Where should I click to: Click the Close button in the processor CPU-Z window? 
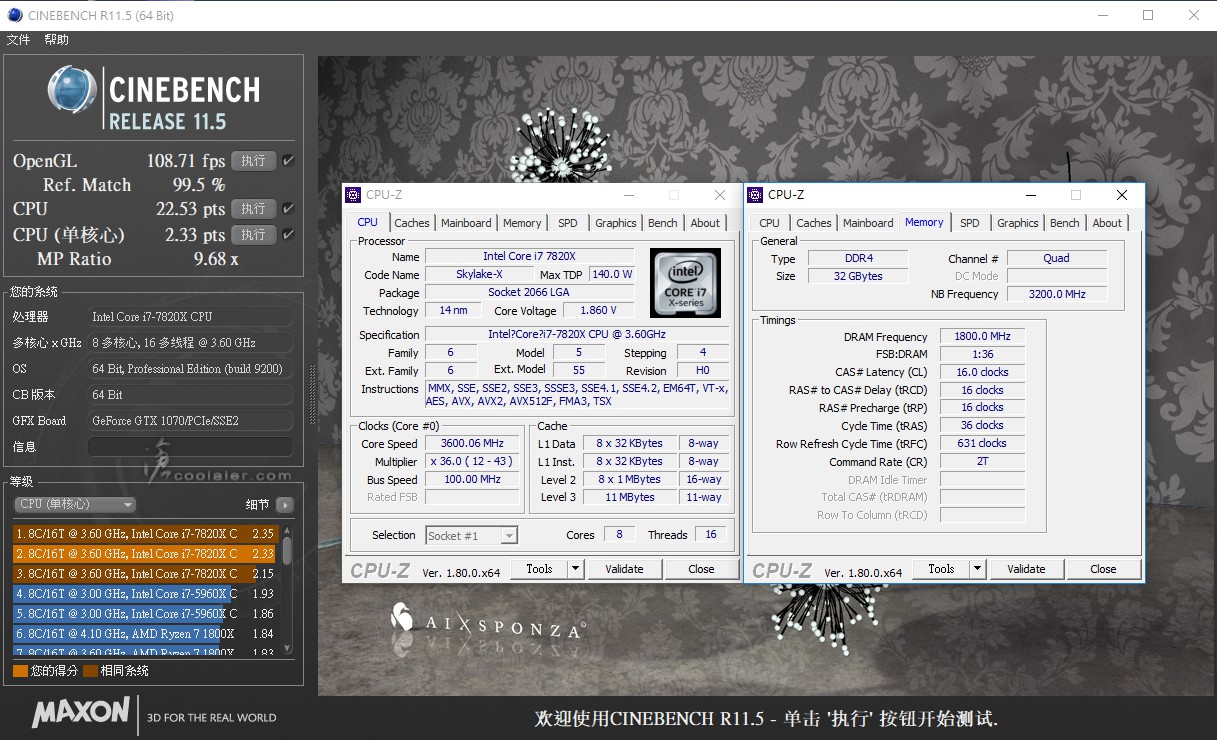[x=701, y=569]
